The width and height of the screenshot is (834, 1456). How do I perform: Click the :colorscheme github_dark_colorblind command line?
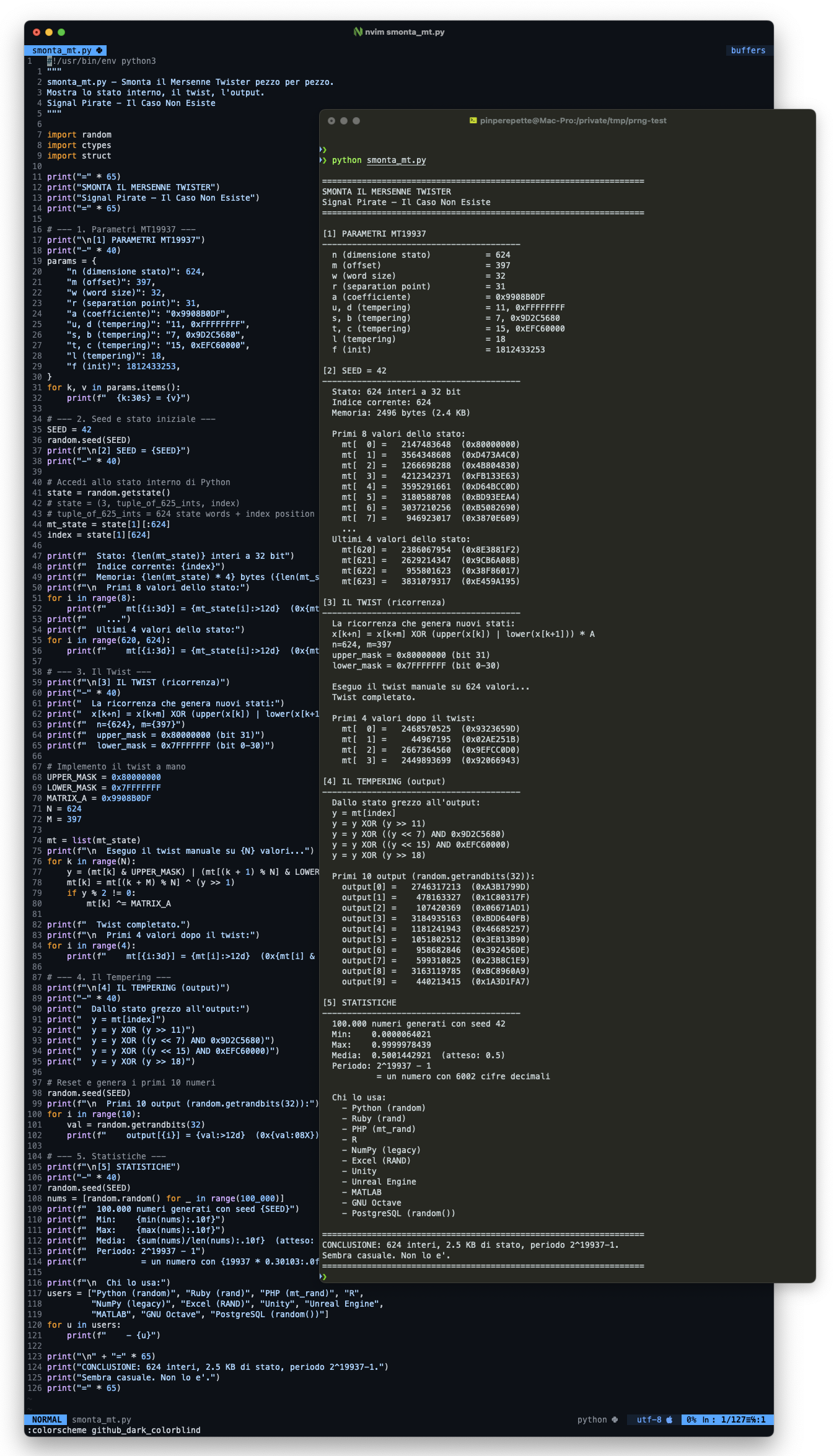[x=114, y=1430]
